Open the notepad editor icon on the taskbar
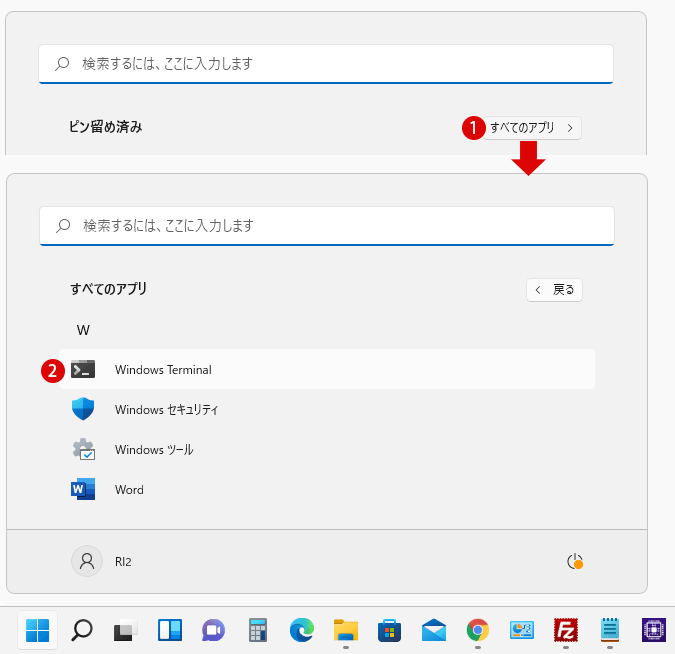 610,630
